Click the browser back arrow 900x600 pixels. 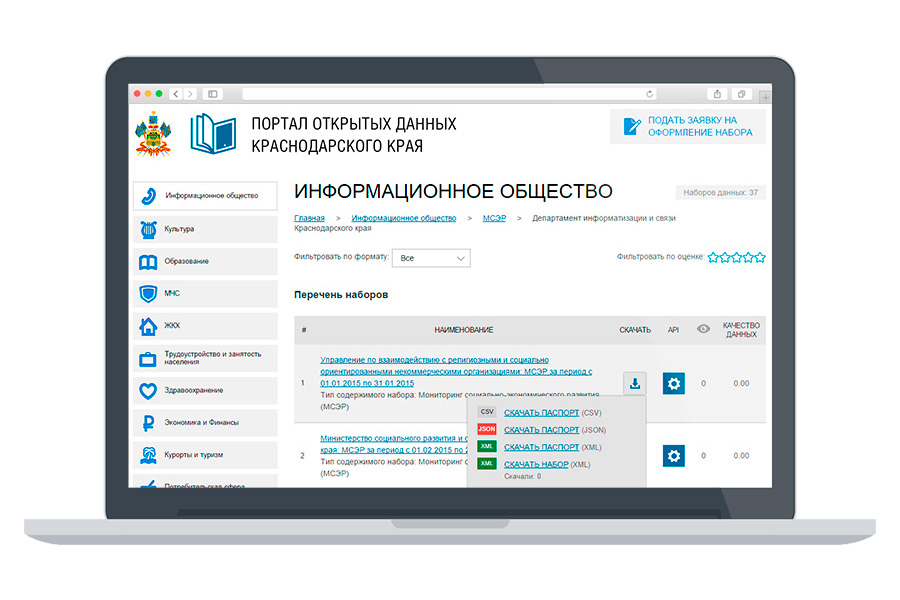176,94
